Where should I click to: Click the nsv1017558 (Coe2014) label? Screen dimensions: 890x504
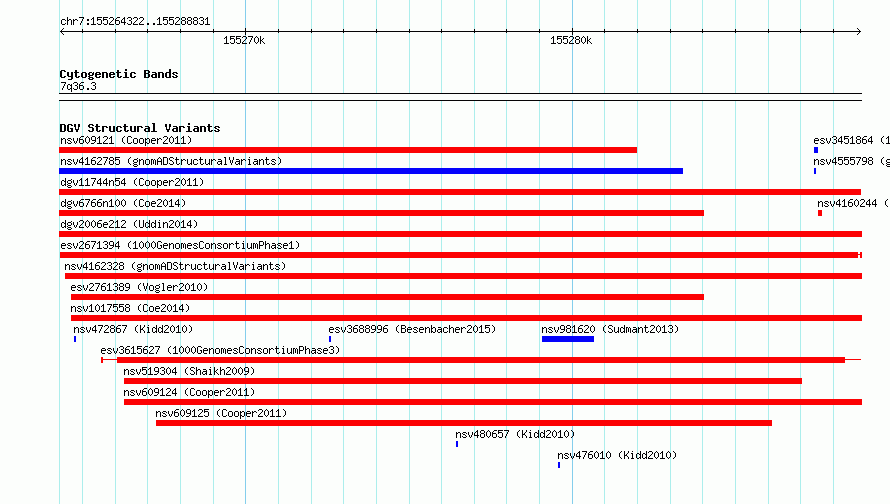pos(130,308)
